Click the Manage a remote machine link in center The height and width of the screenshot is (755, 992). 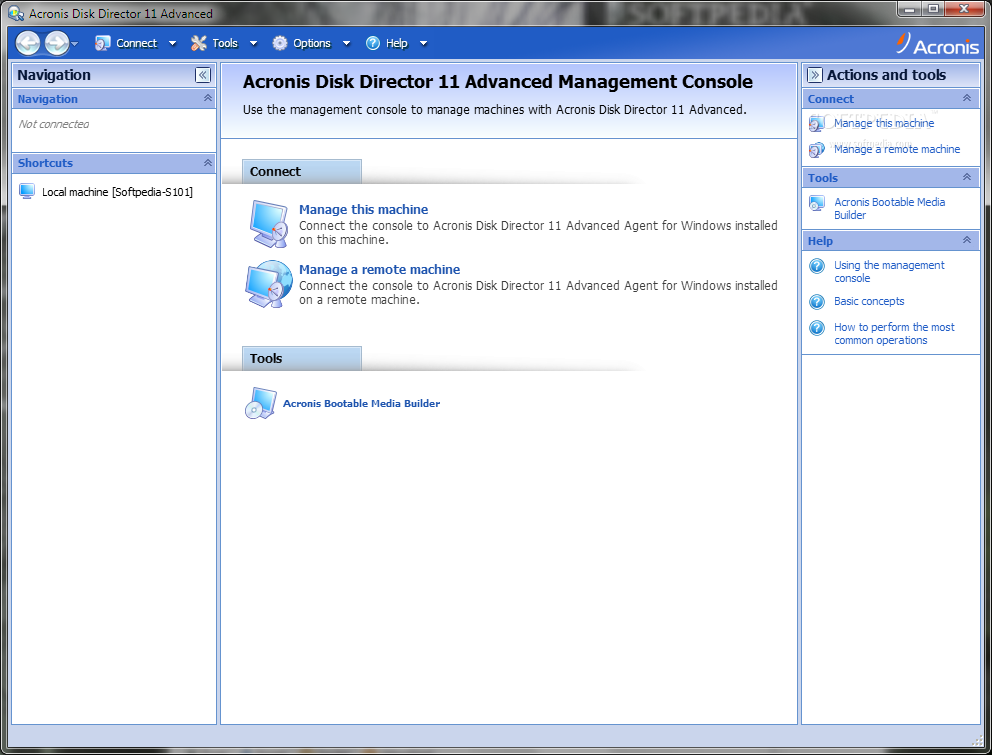[x=379, y=270]
